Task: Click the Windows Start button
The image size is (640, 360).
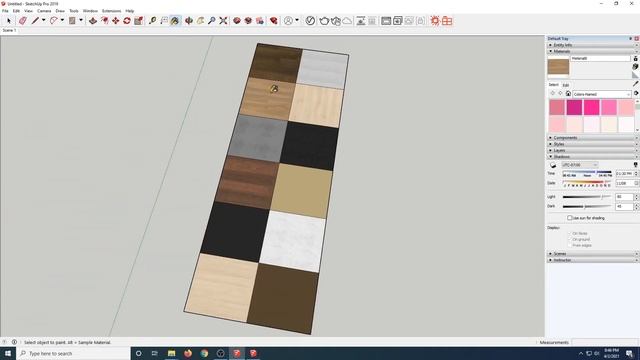Action: pyautogui.click(x=8, y=353)
